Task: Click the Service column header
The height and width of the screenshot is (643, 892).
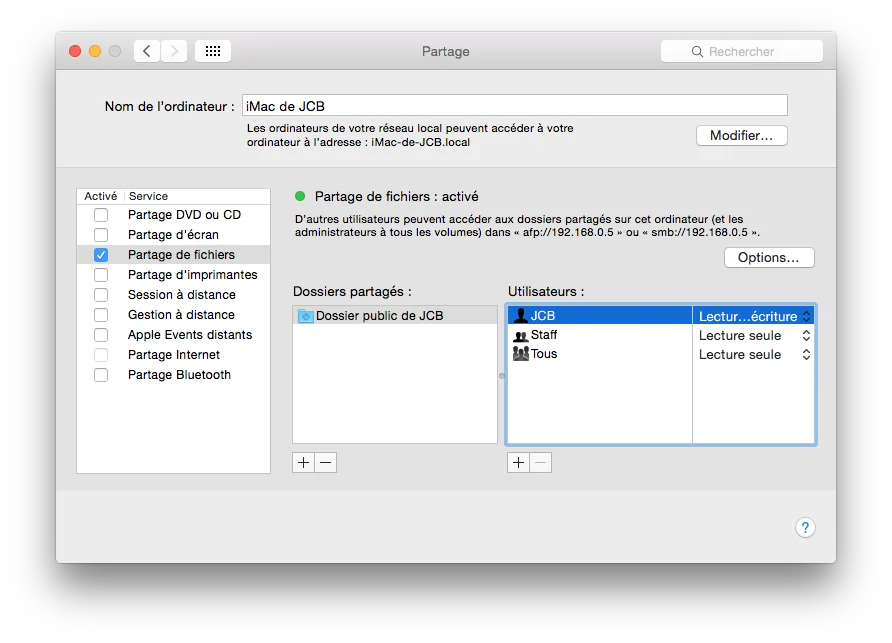Action: [197, 196]
